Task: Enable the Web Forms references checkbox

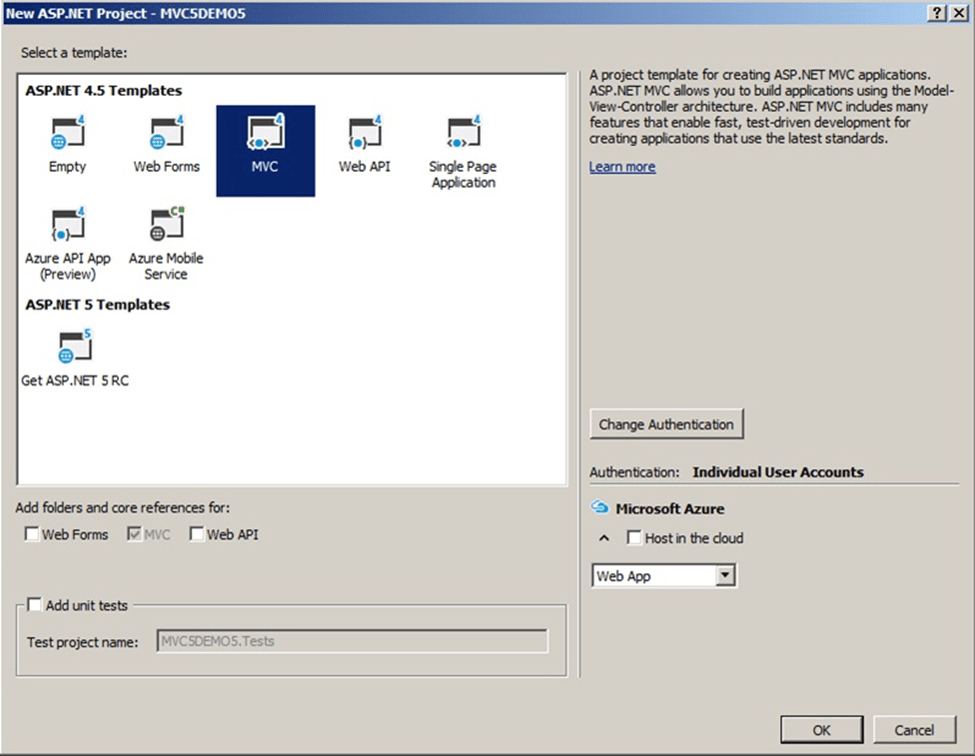Action: pyautogui.click(x=32, y=535)
